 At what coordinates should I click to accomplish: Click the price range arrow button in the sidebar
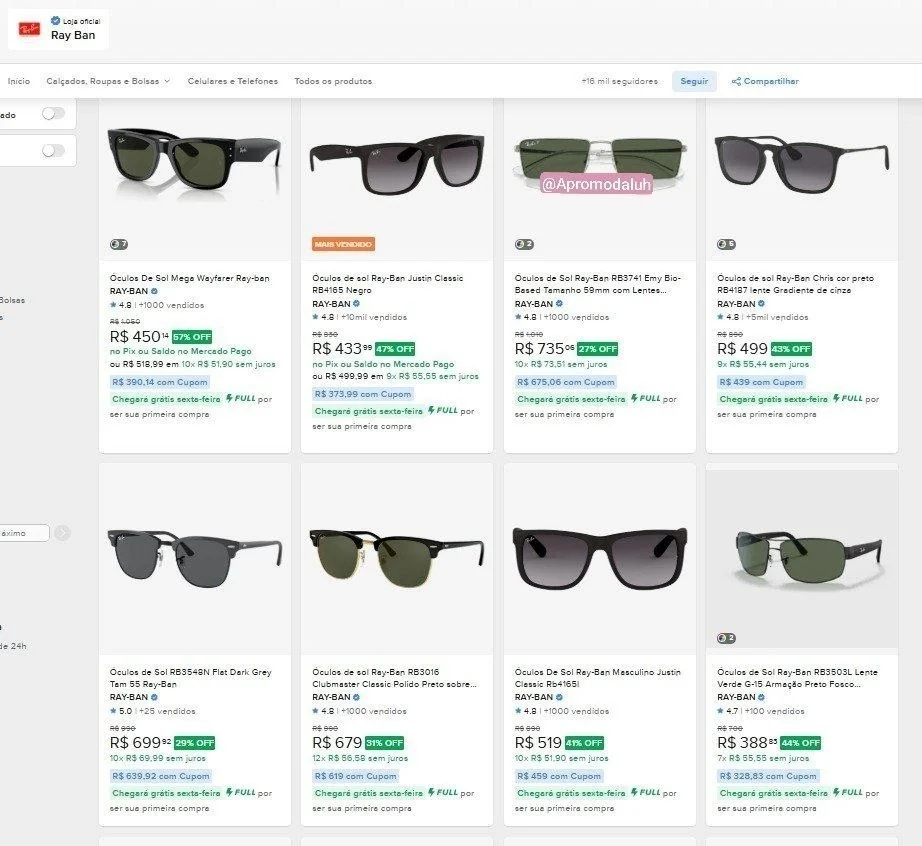point(62,533)
